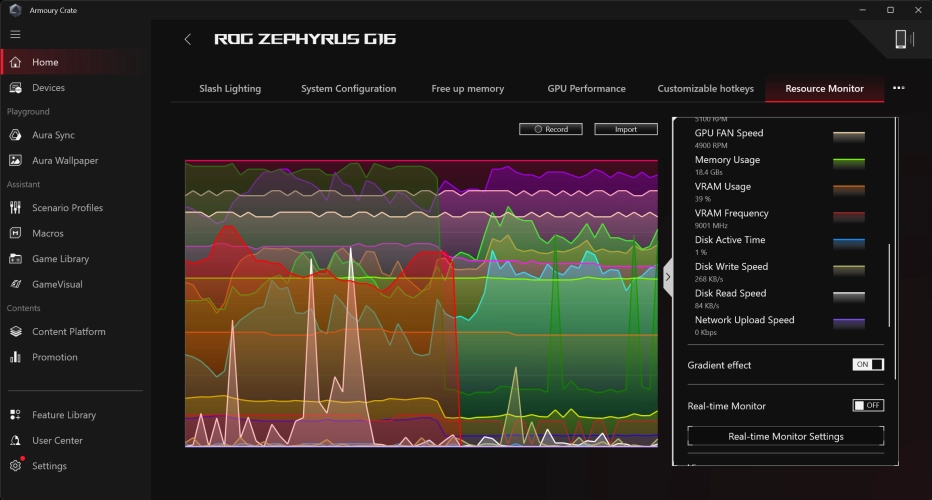Collapse the side panel with the arrow handle
The width and height of the screenshot is (932, 500).
pyautogui.click(x=668, y=277)
